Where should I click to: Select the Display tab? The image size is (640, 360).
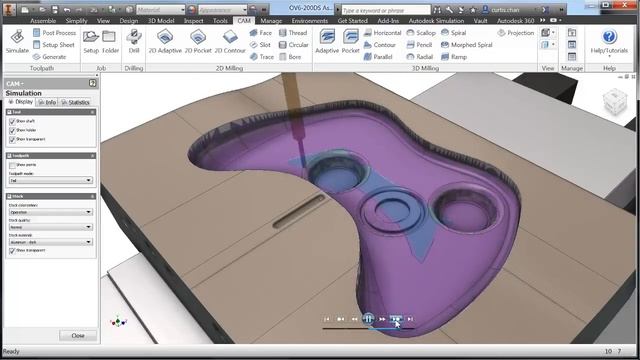tap(20, 102)
